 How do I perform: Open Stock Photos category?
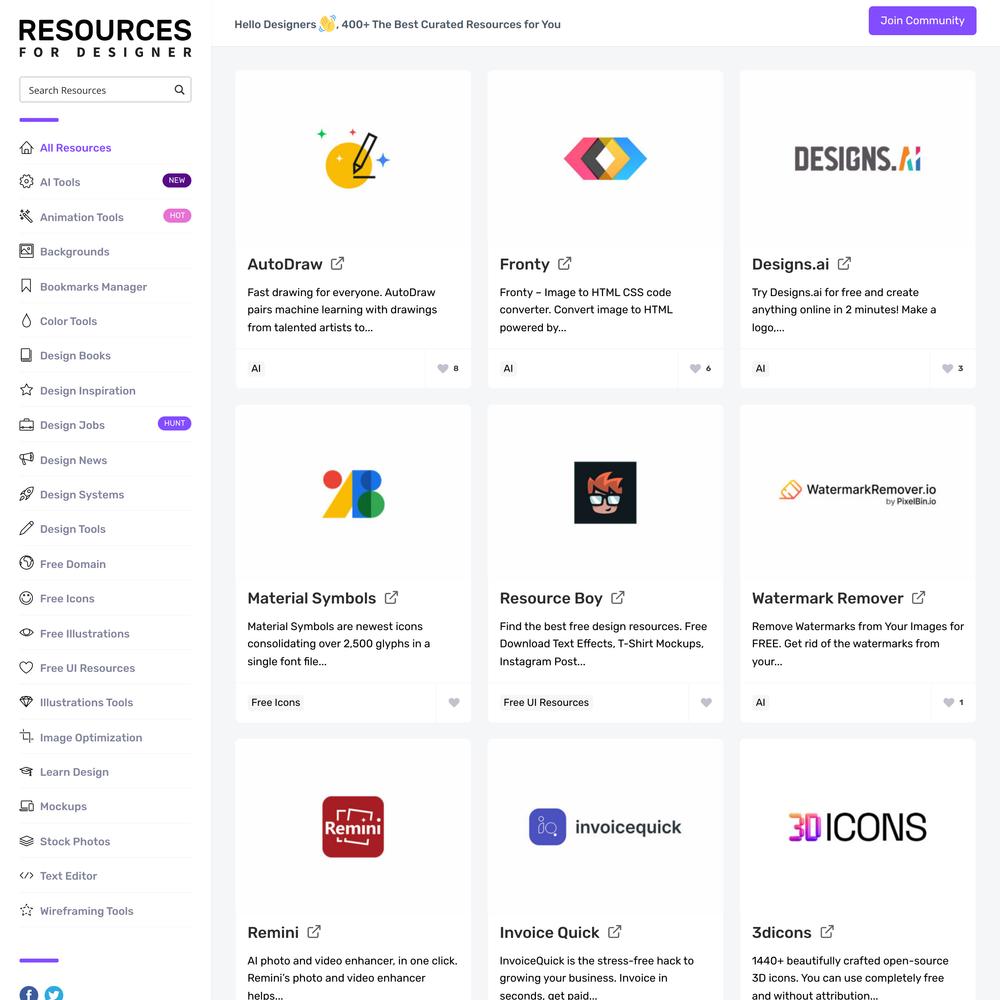pyautogui.click(x=75, y=841)
